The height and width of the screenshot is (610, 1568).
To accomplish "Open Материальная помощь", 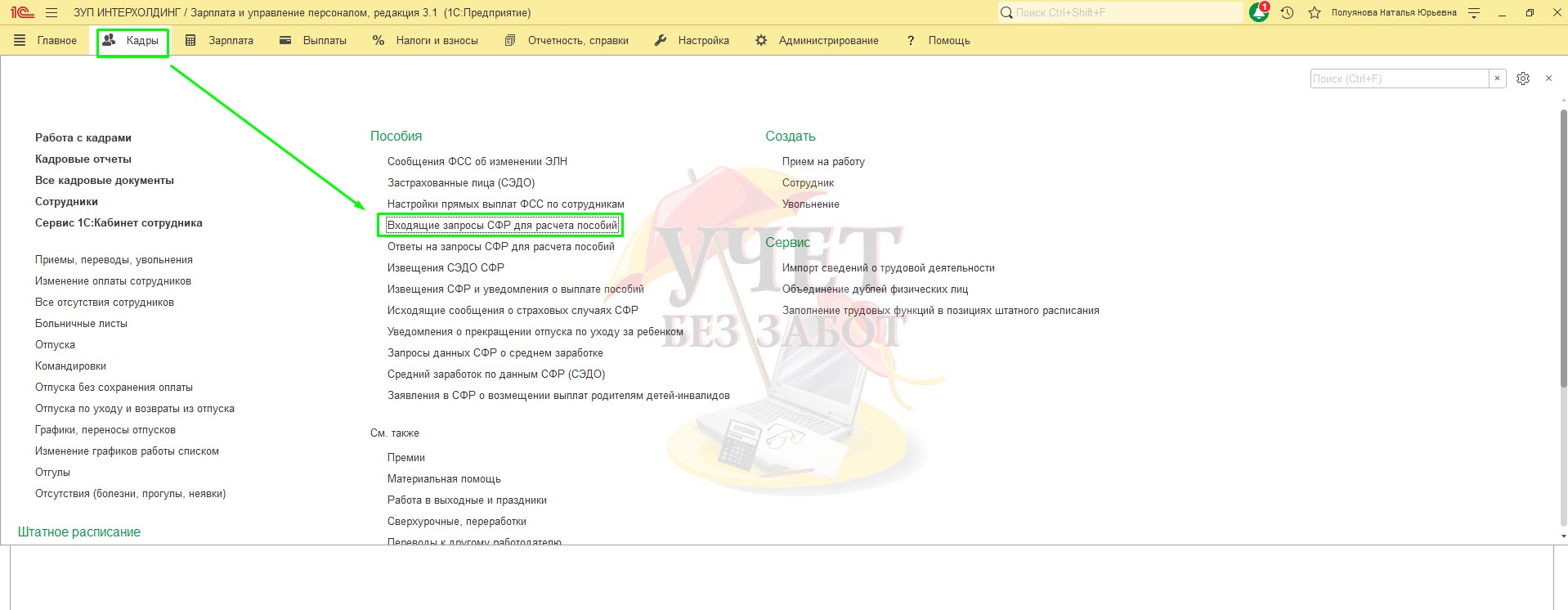I will pos(444,479).
